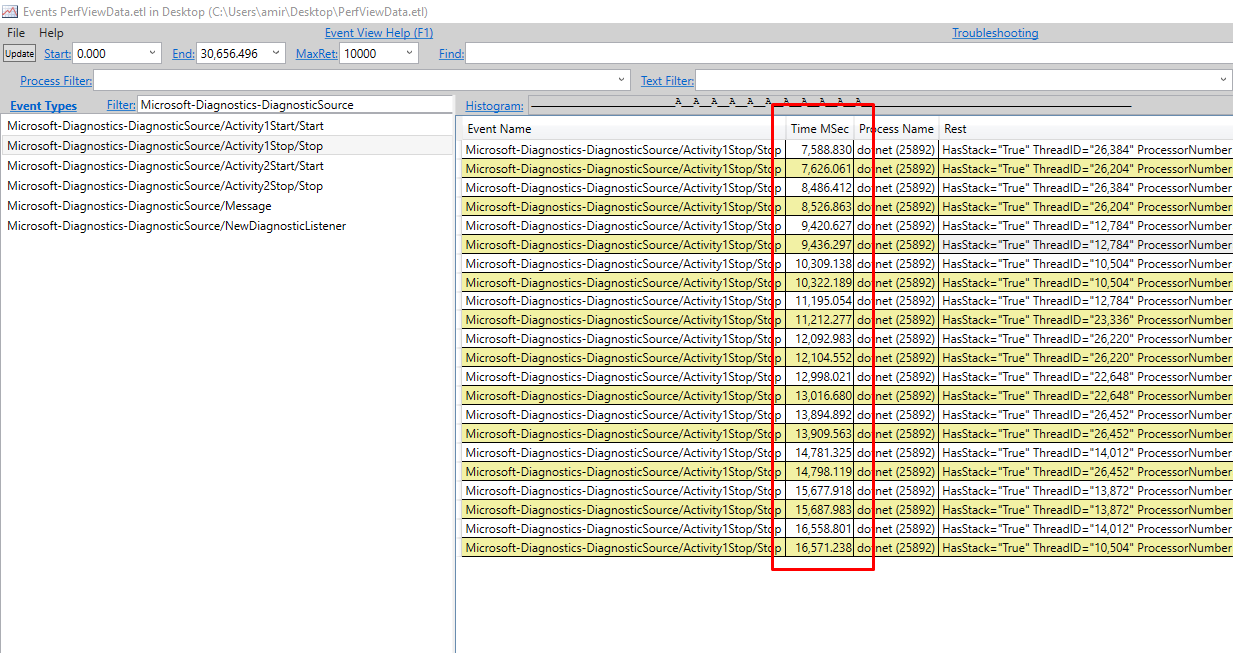The height and width of the screenshot is (653, 1233).
Task: Open the Text Filter dropdown
Action: pyautogui.click(x=1224, y=80)
